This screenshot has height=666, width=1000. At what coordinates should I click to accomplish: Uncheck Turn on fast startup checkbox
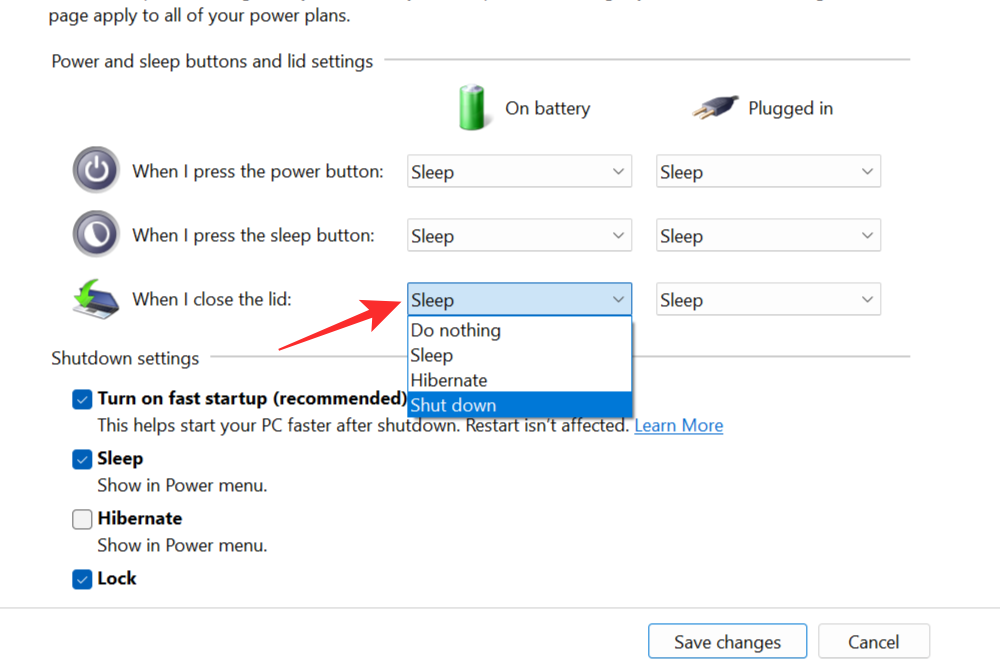coord(82,399)
